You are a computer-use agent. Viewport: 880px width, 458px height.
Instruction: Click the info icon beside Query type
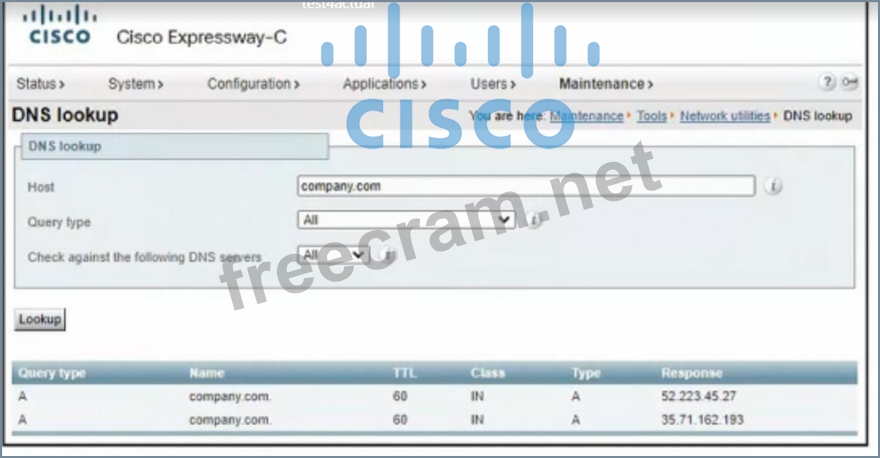coord(534,220)
